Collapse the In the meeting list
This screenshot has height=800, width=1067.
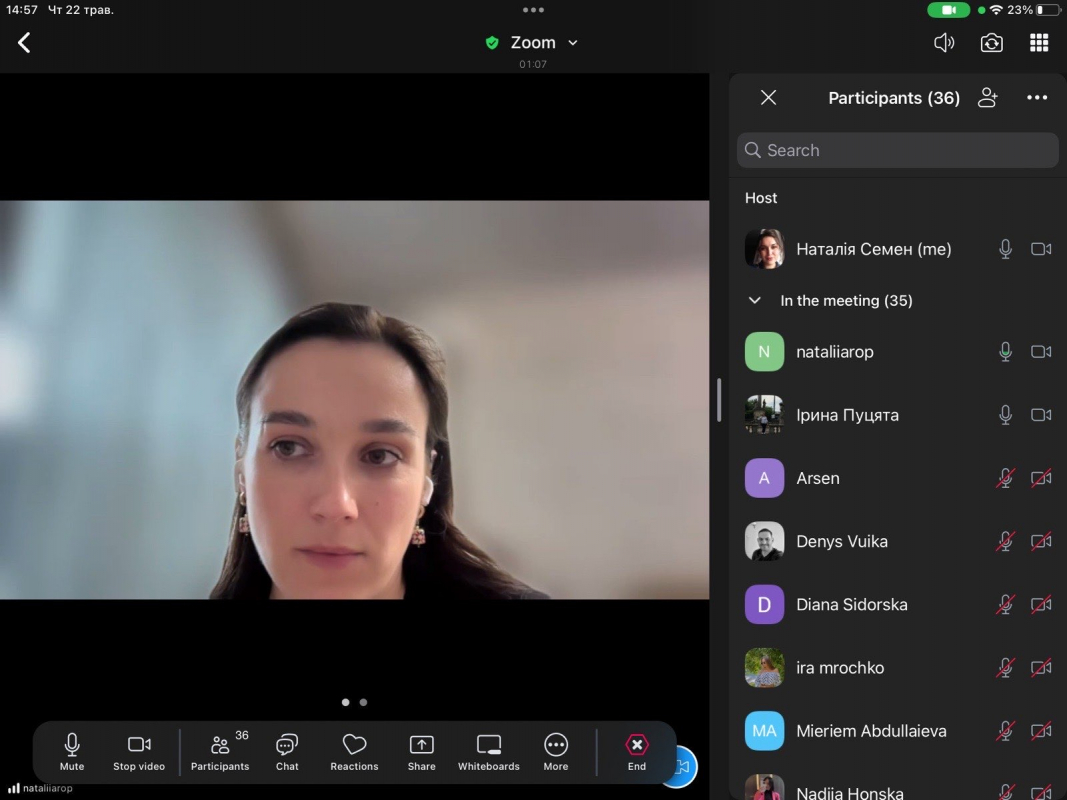pyautogui.click(x=755, y=301)
